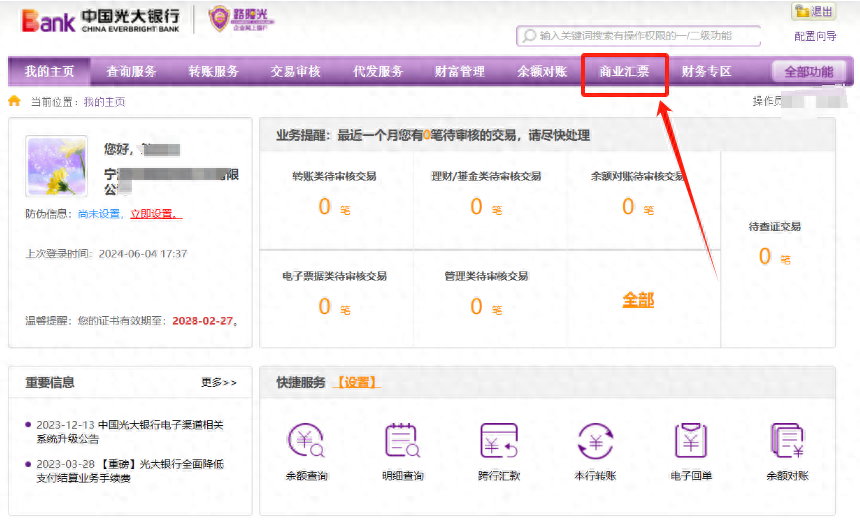860x524 pixels.
Task: Open the 2023-12-13 system upgrade announcement
Action: pyautogui.click(x=129, y=430)
